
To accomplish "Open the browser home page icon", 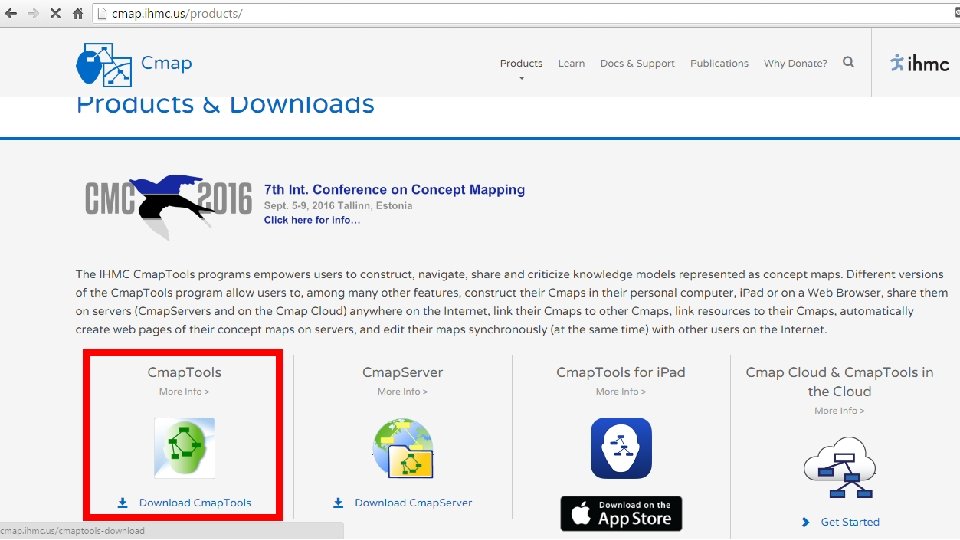I will 78,13.
